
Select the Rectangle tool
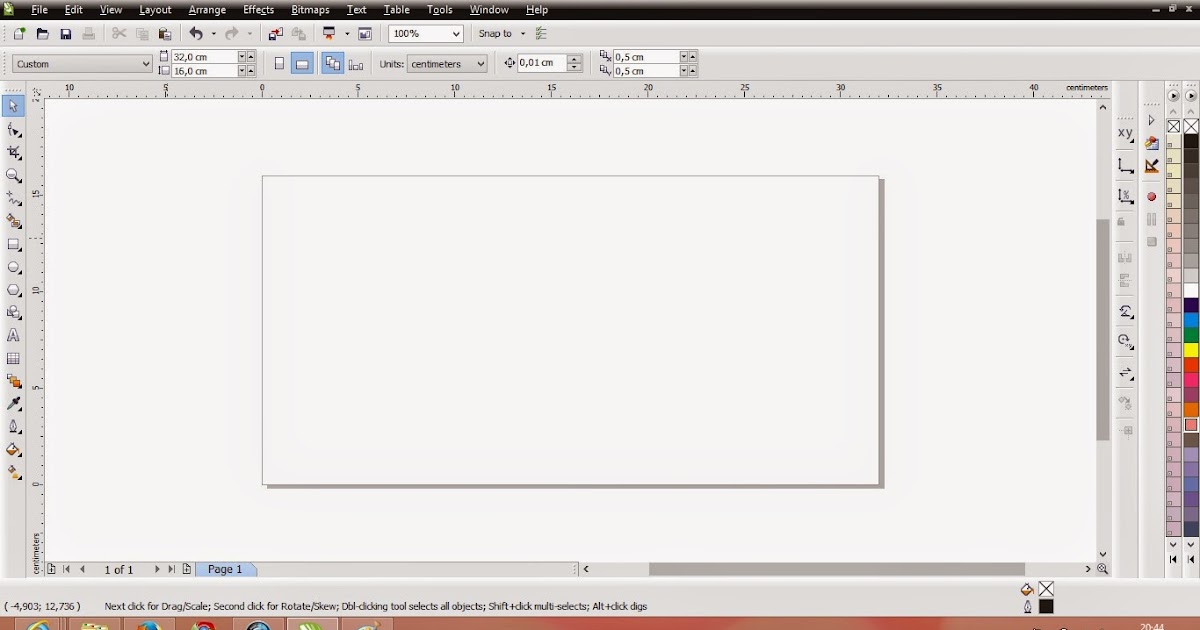13,244
